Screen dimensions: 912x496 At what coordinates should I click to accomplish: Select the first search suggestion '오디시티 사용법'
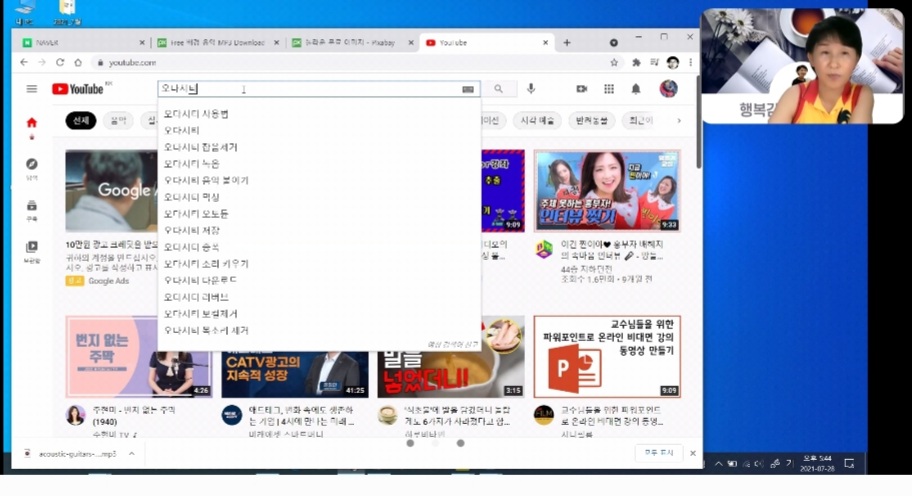coord(196,114)
